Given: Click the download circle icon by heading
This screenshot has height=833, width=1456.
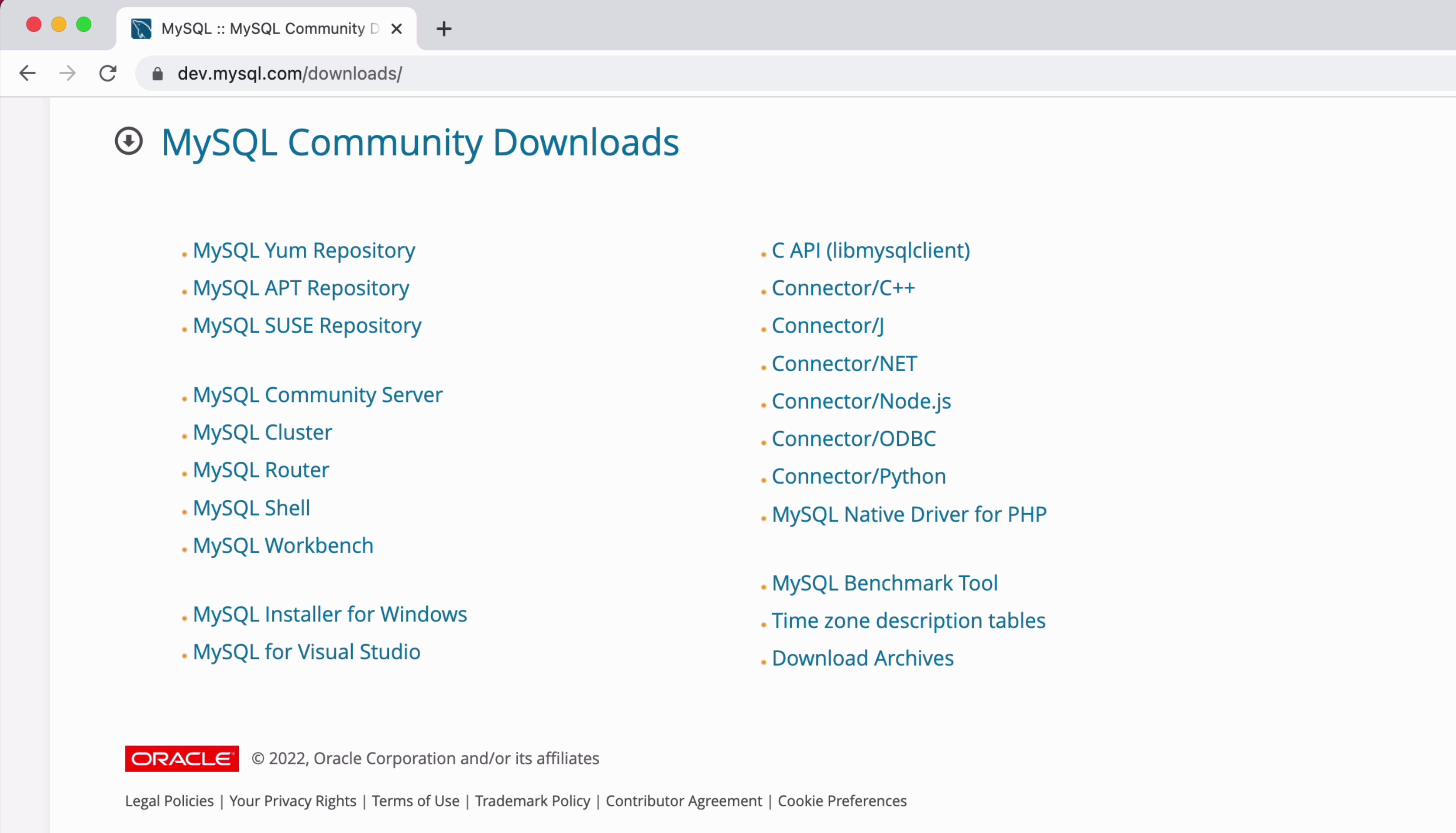Looking at the screenshot, I should pos(129,141).
